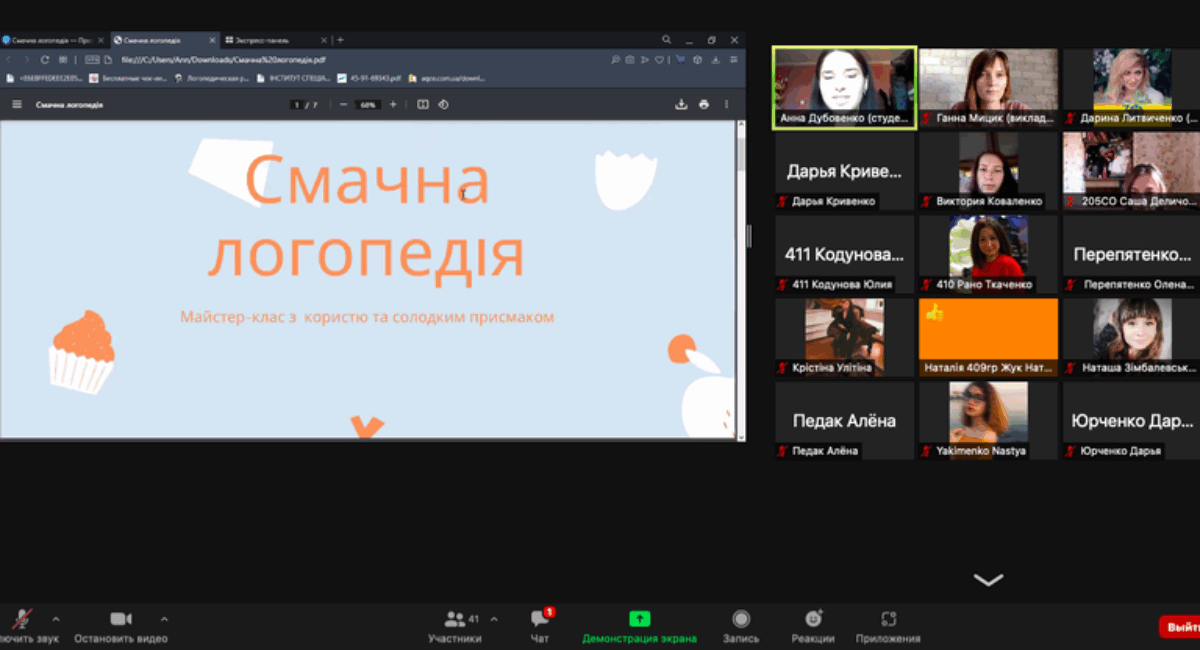Expand video options arrow next to camera
This screenshot has width=1200, height=650.
tap(164, 618)
